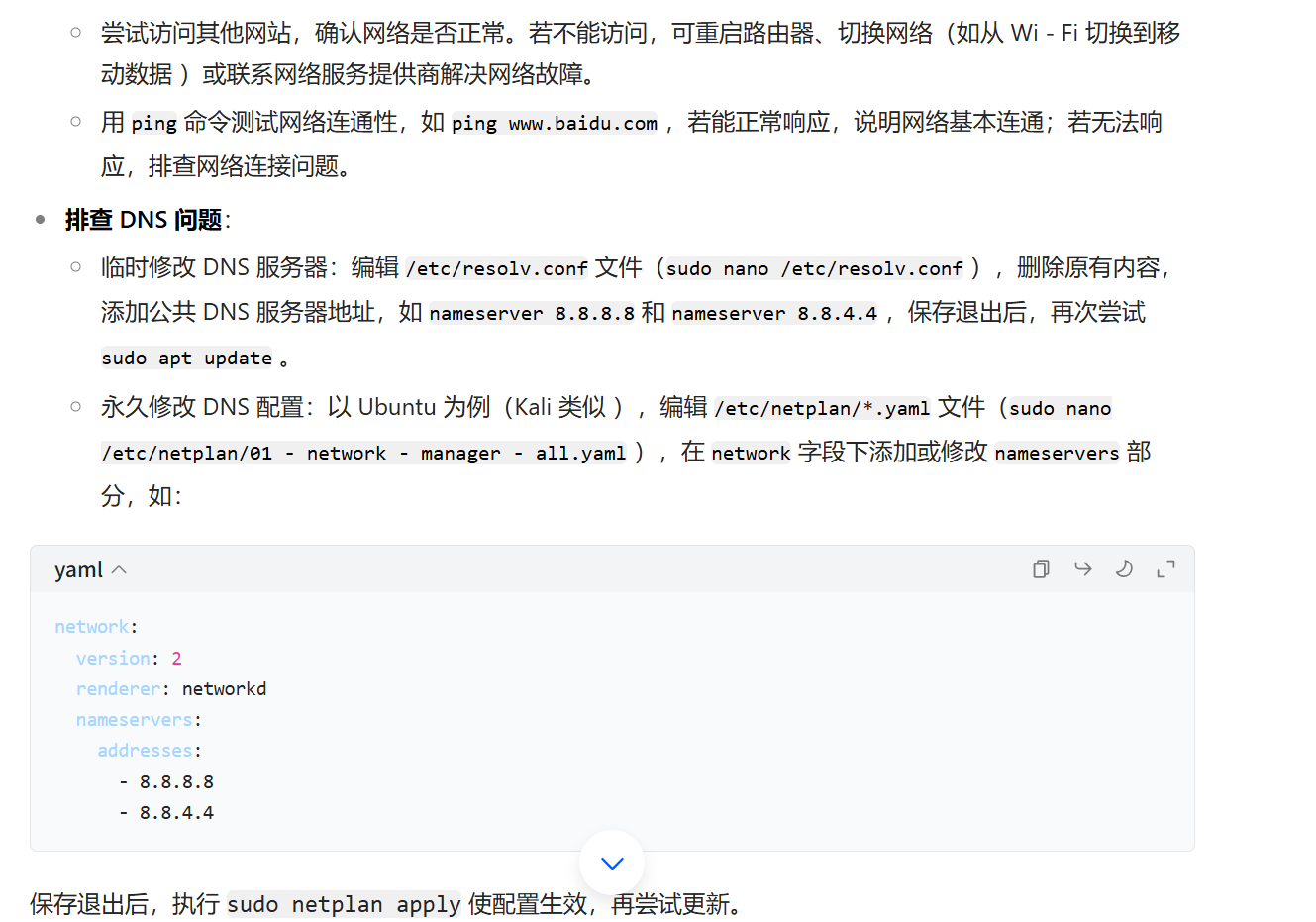The image size is (1316, 922).
Task: Click 'version: 2' line in yaml code
Action: click(129, 659)
